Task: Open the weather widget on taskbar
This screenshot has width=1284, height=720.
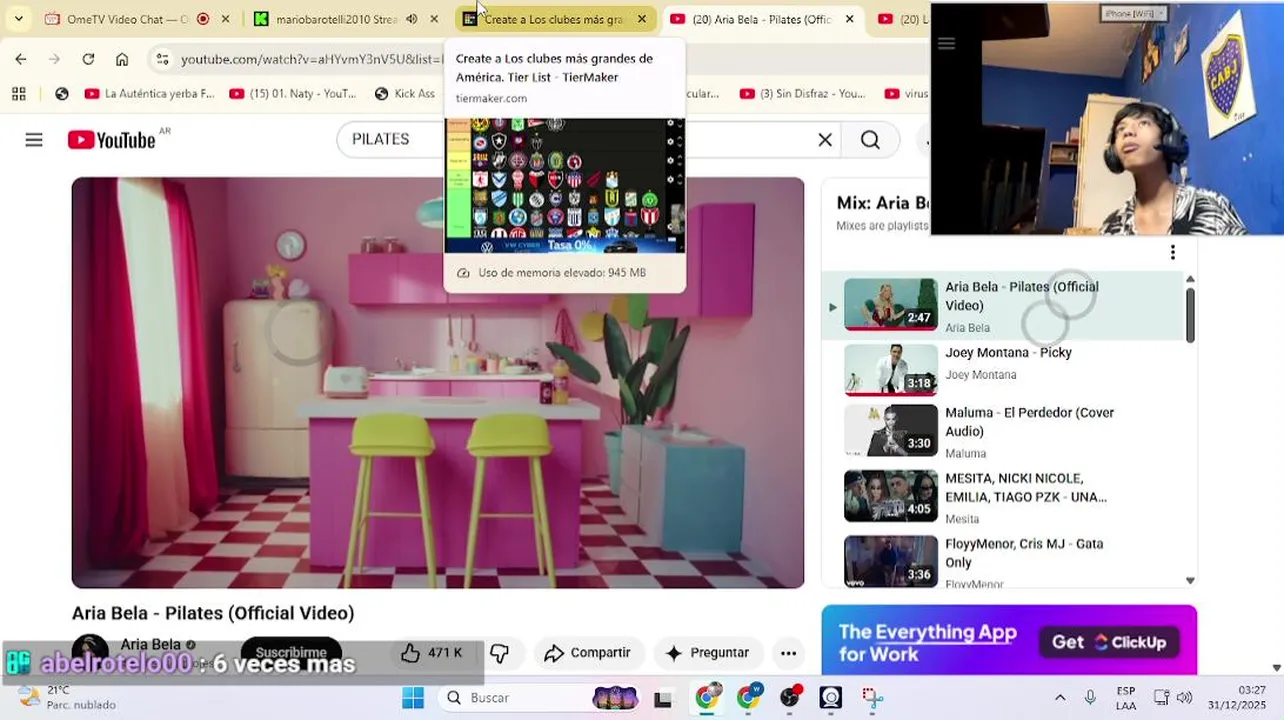Action: coord(68,697)
